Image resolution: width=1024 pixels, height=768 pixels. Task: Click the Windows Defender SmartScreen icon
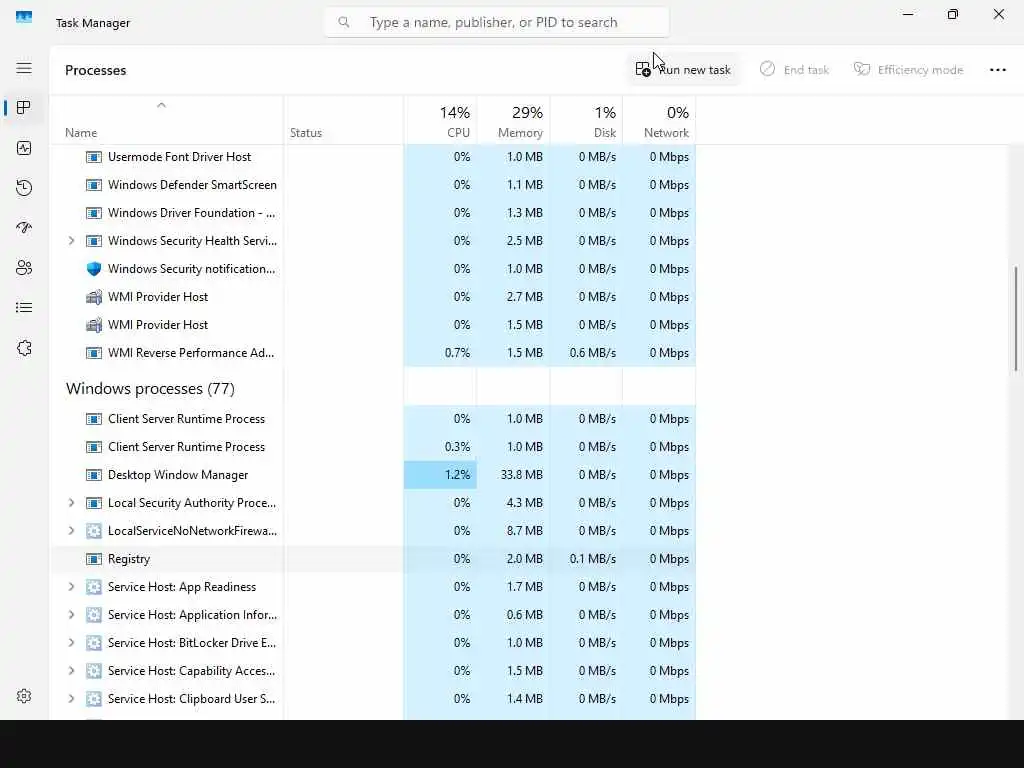pyautogui.click(x=94, y=185)
